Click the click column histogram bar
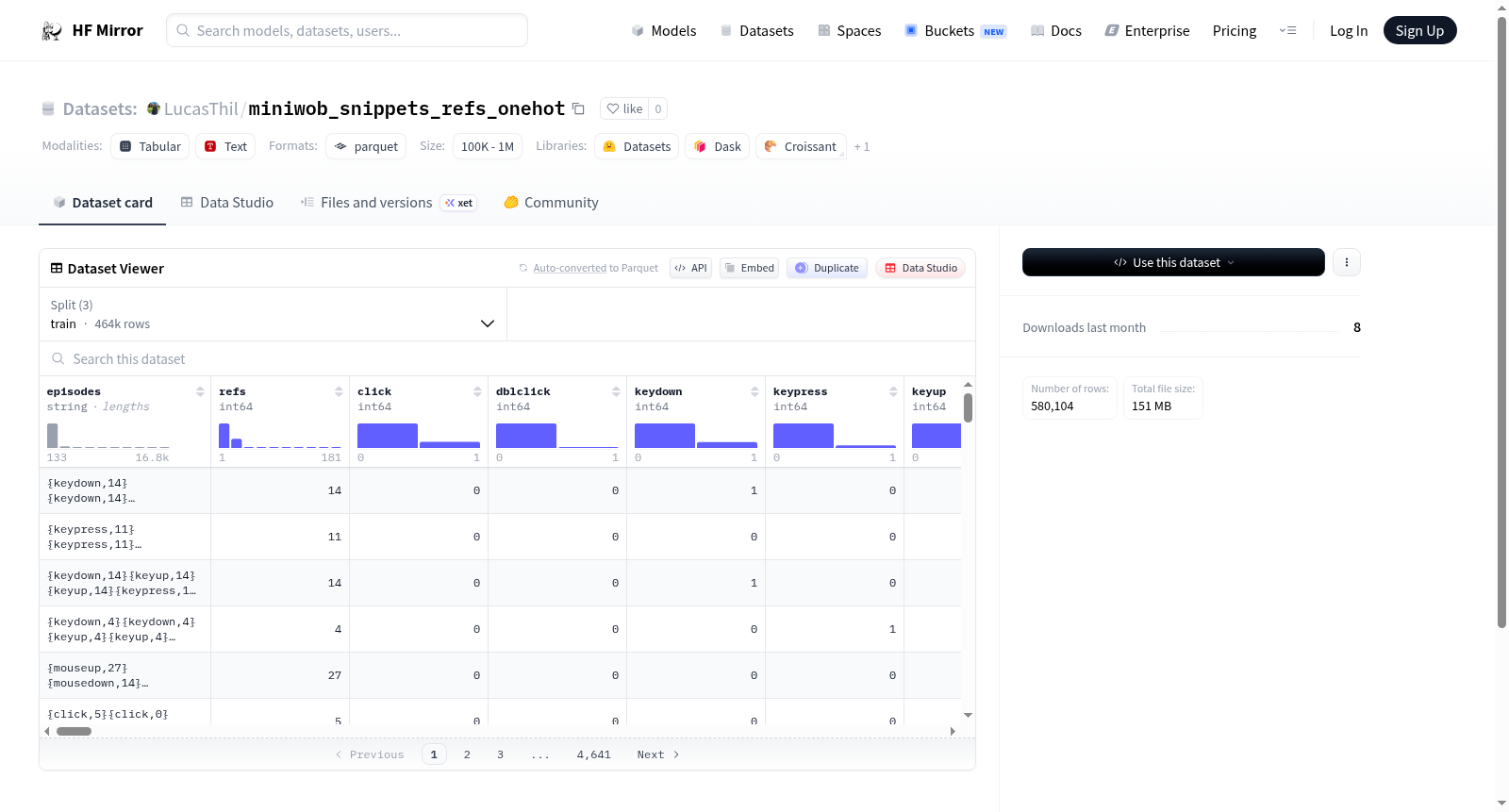 tap(388, 436)
